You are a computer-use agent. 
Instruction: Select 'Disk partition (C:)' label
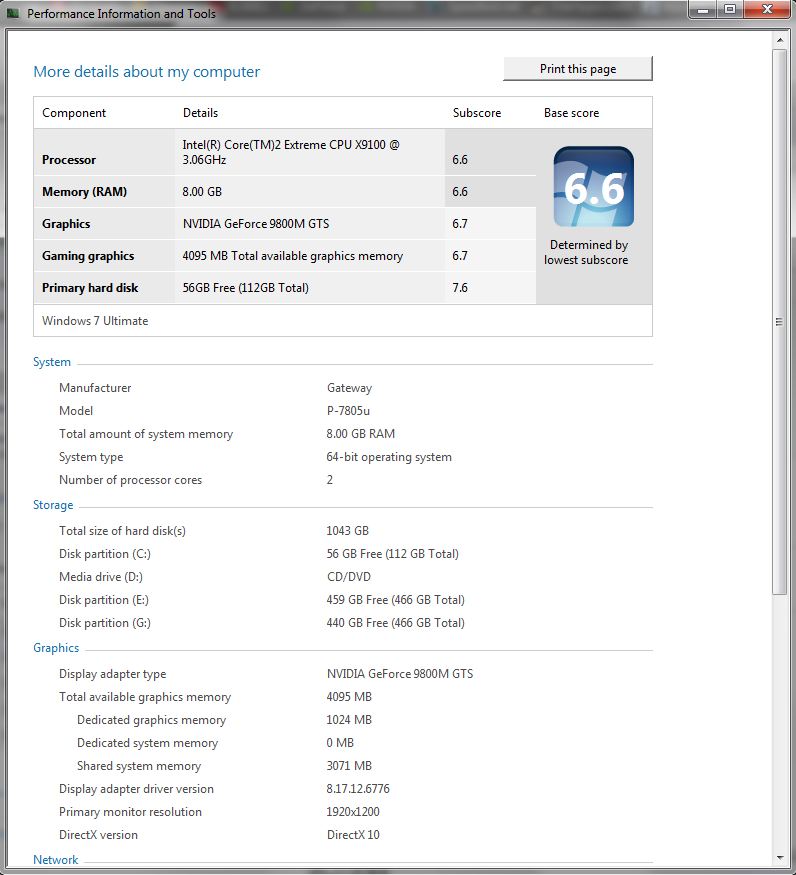[105, 554]
